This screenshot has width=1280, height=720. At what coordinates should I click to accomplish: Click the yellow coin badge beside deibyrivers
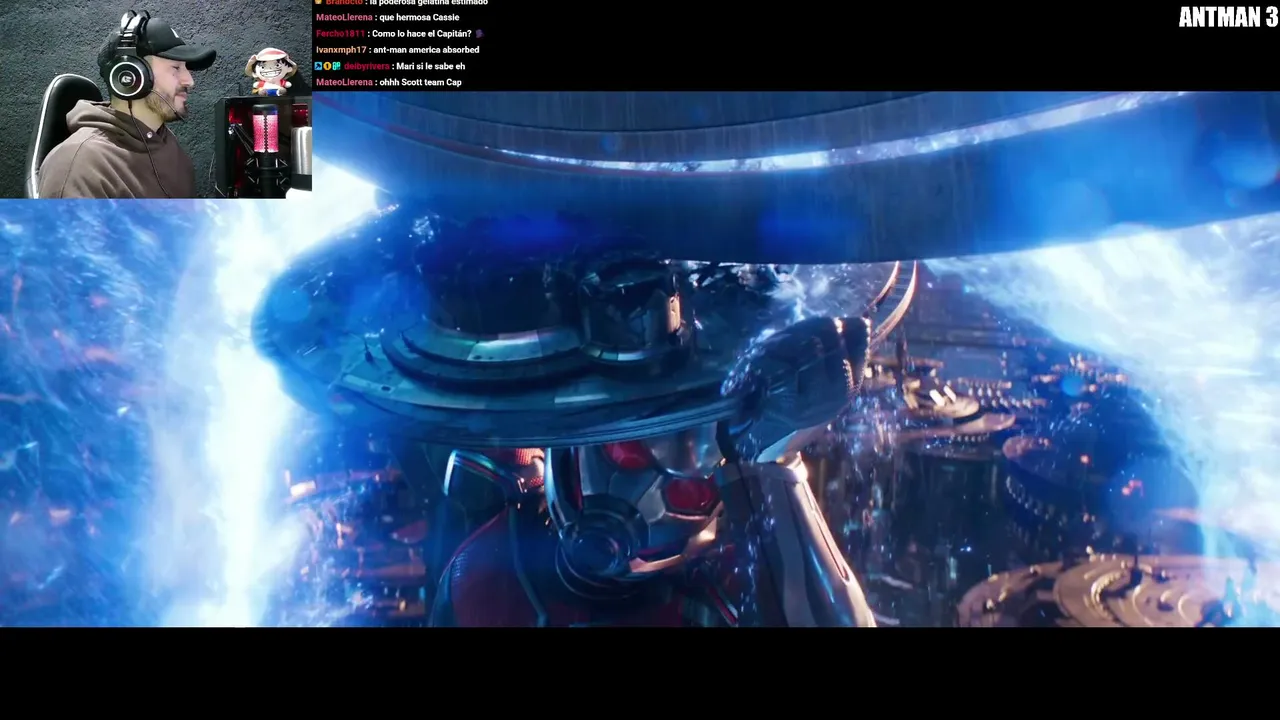tap(327, 66)
